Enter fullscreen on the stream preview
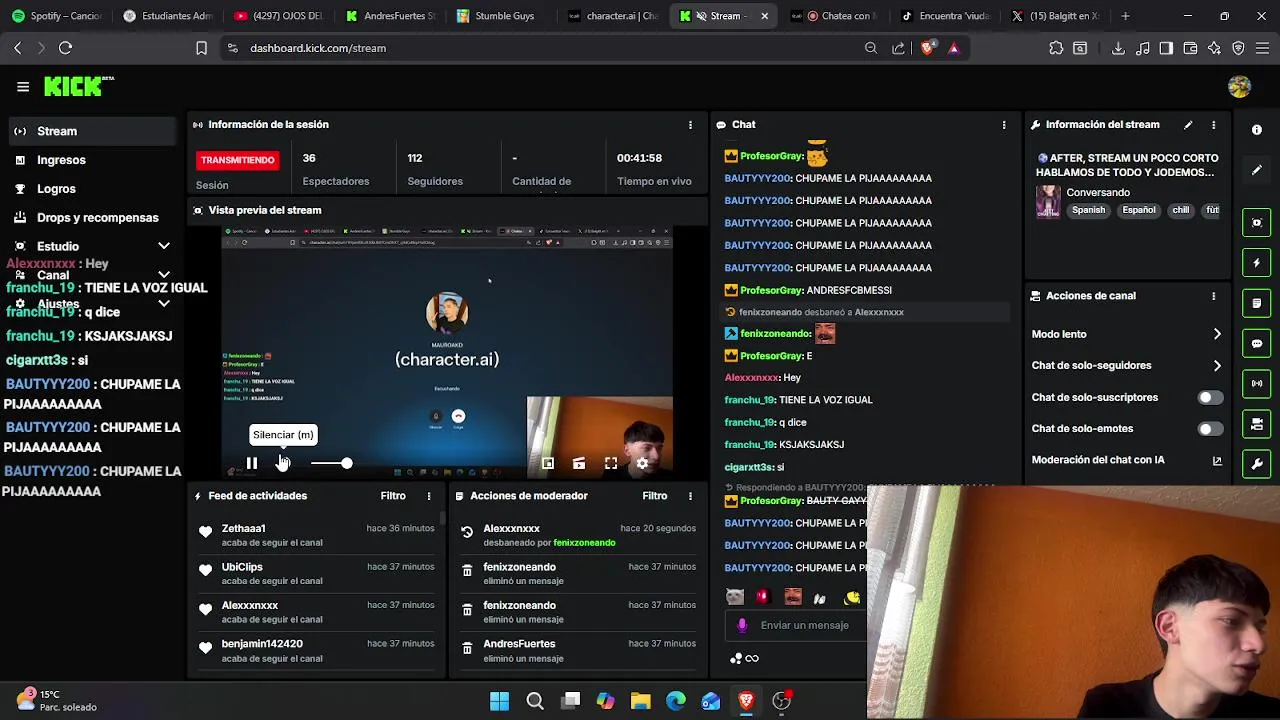The image size is (1280, 720). click(611, 463)
